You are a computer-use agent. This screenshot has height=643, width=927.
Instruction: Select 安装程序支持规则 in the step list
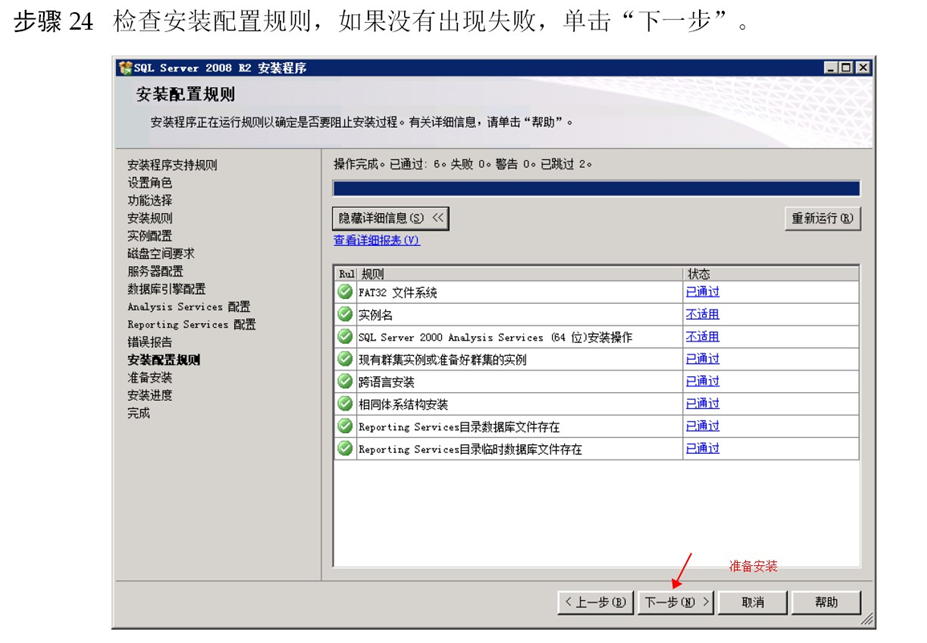(x=172, y=165)
